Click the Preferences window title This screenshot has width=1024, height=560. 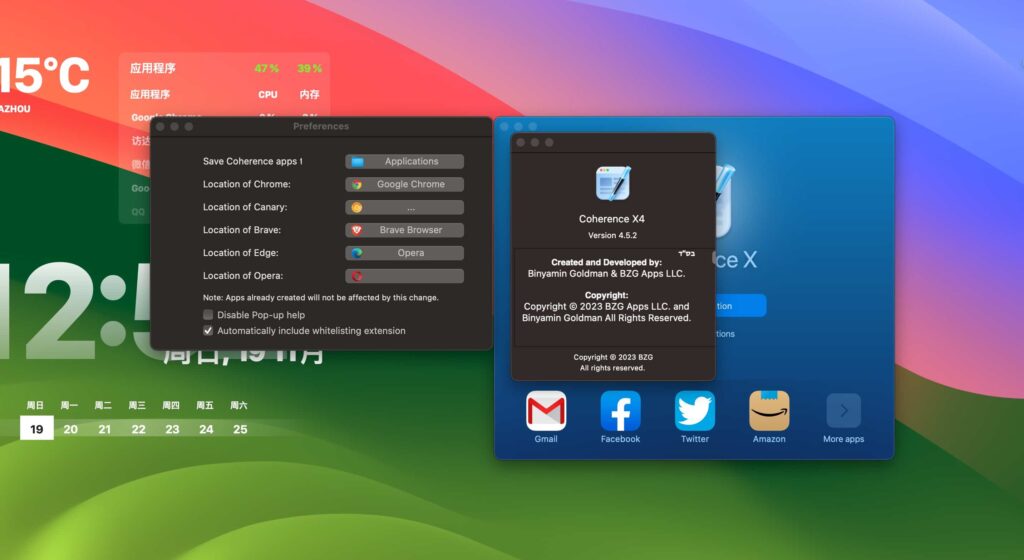point(321,126)
